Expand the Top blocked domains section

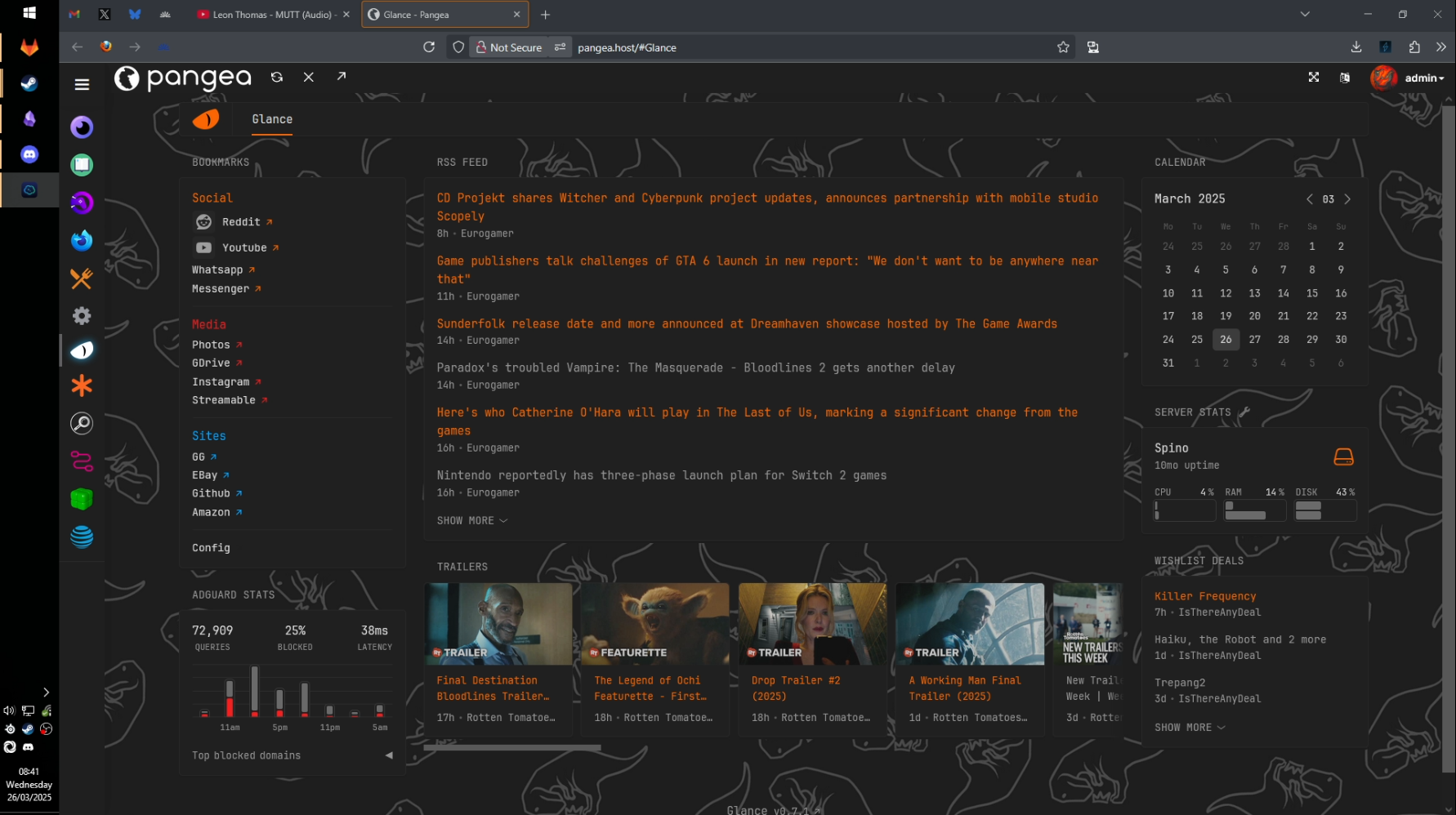(293, 755)
